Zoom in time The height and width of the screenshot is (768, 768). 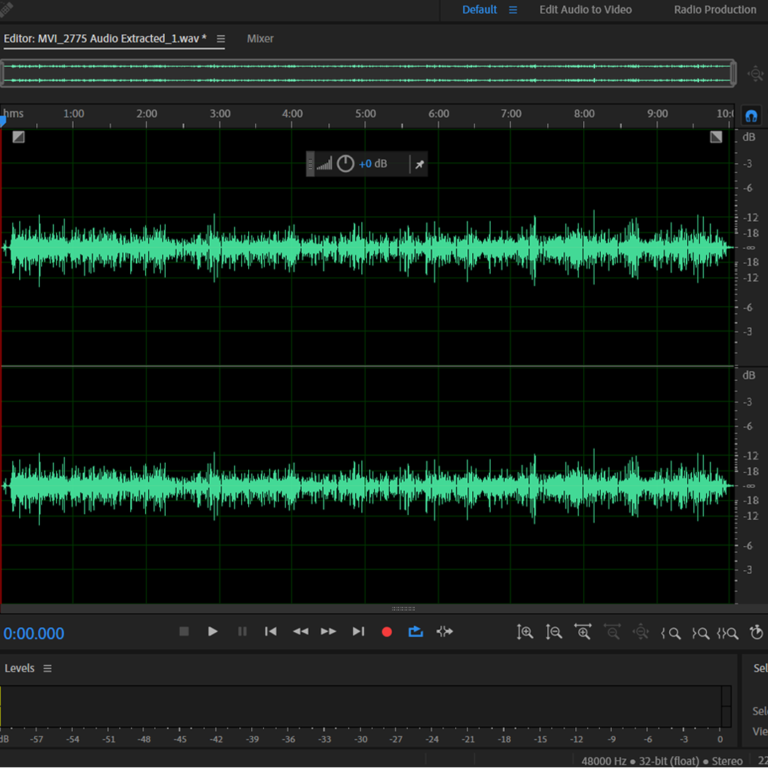583,632
